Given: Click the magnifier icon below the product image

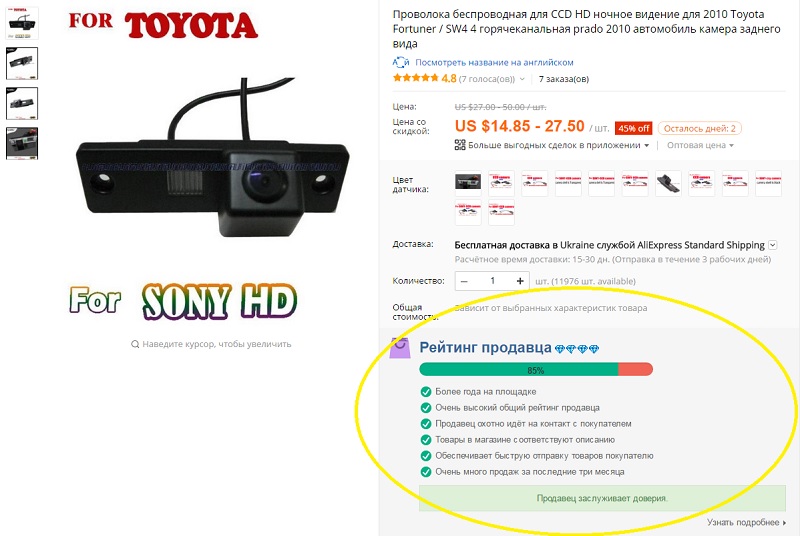Looking at the screenshot, I should 135,344.
